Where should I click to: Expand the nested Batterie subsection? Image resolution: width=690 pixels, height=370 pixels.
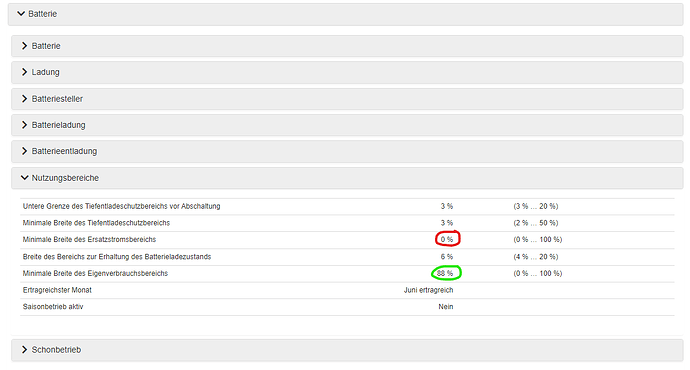(347, 46)
